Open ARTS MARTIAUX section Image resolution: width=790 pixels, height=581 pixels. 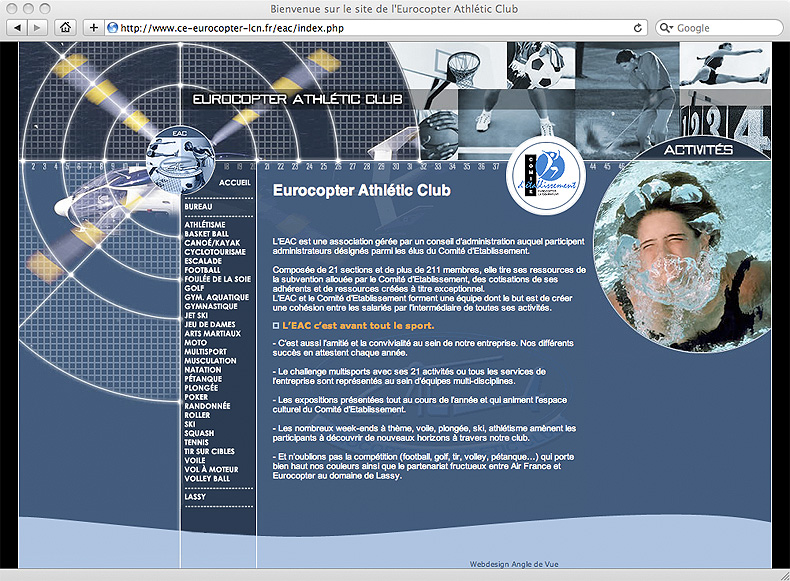pos(212,334)
